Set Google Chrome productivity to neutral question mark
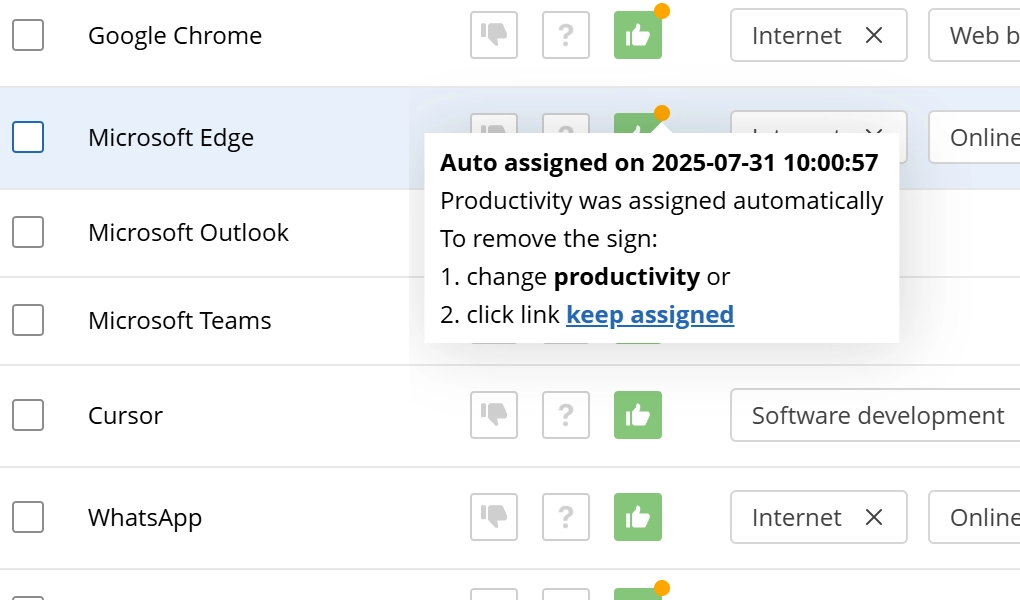This screenshot has width=1020, height=600. pos(566,35)
